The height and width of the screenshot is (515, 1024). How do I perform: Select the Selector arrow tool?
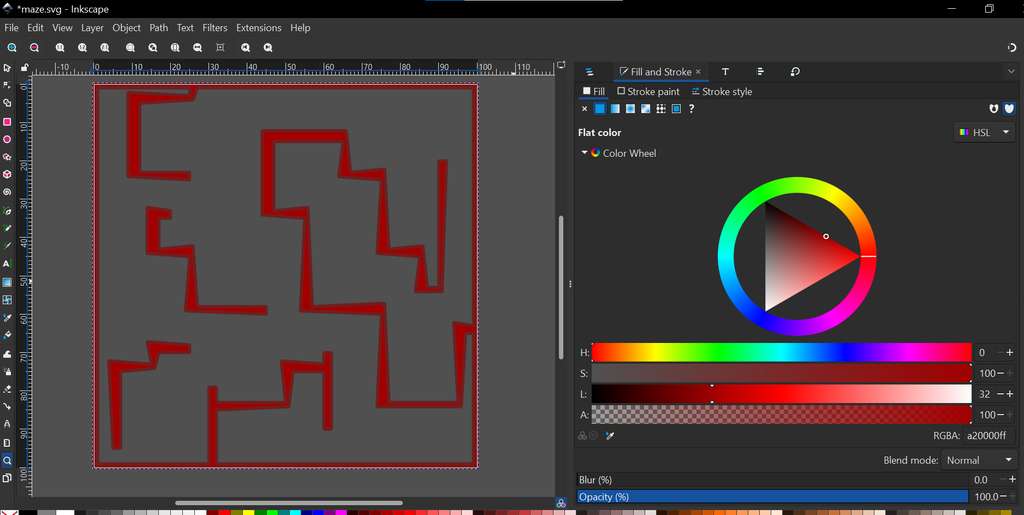pyautogui.click(x=7, y=68)
